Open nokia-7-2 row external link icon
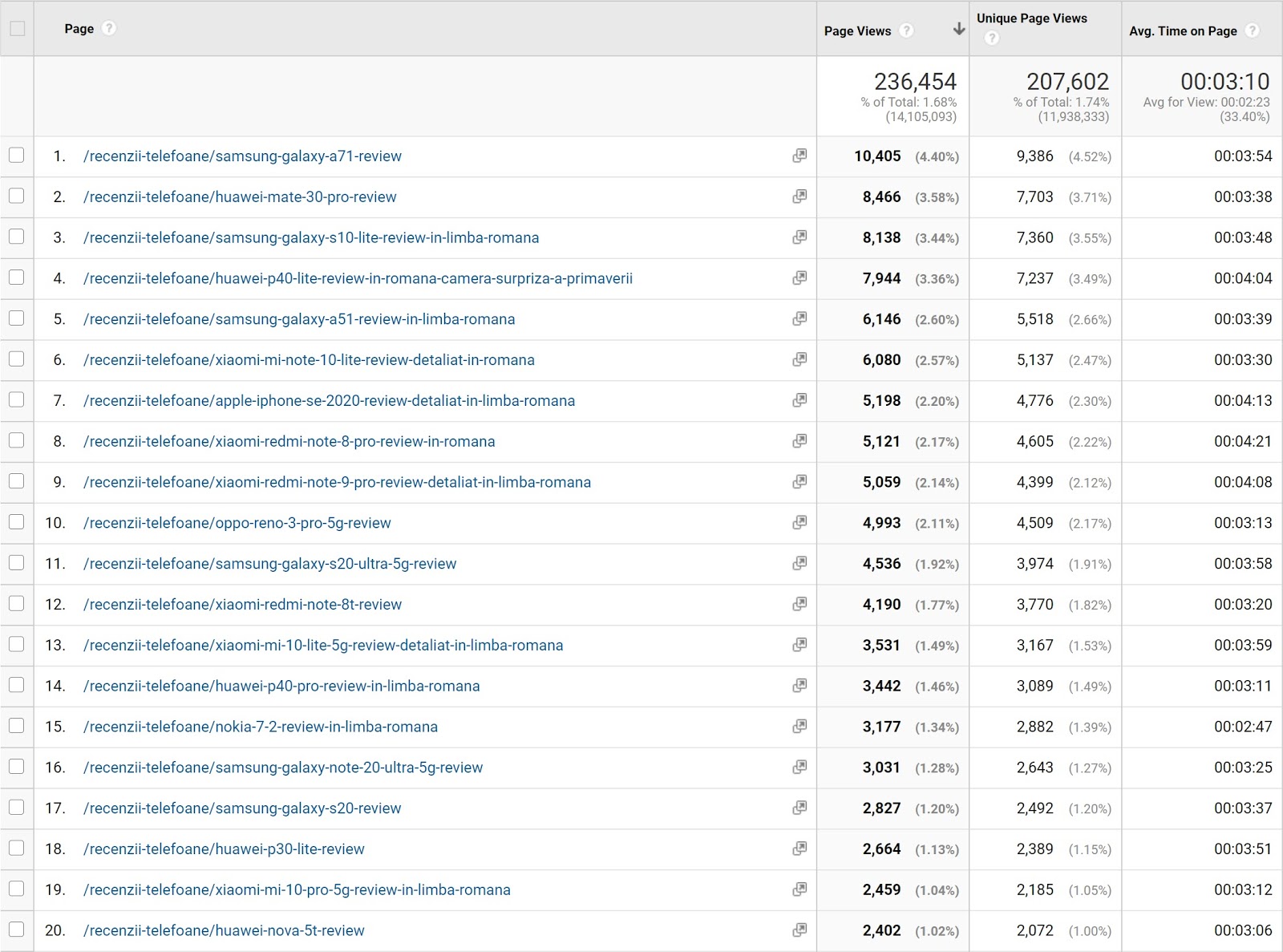This screenshot has height=952, width=1283. pos(799,727)
